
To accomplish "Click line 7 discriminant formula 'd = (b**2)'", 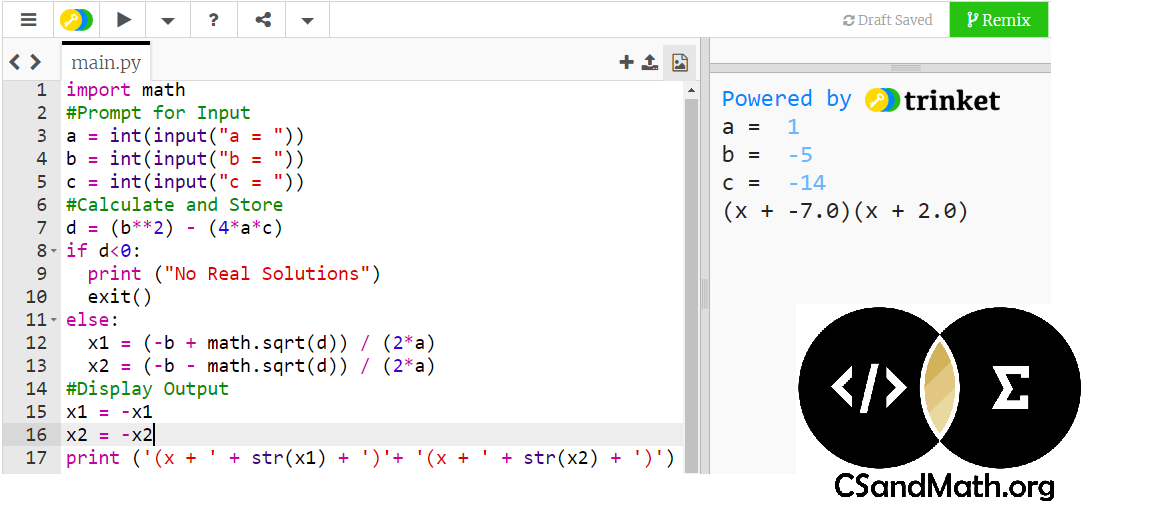I will point(175,228).
